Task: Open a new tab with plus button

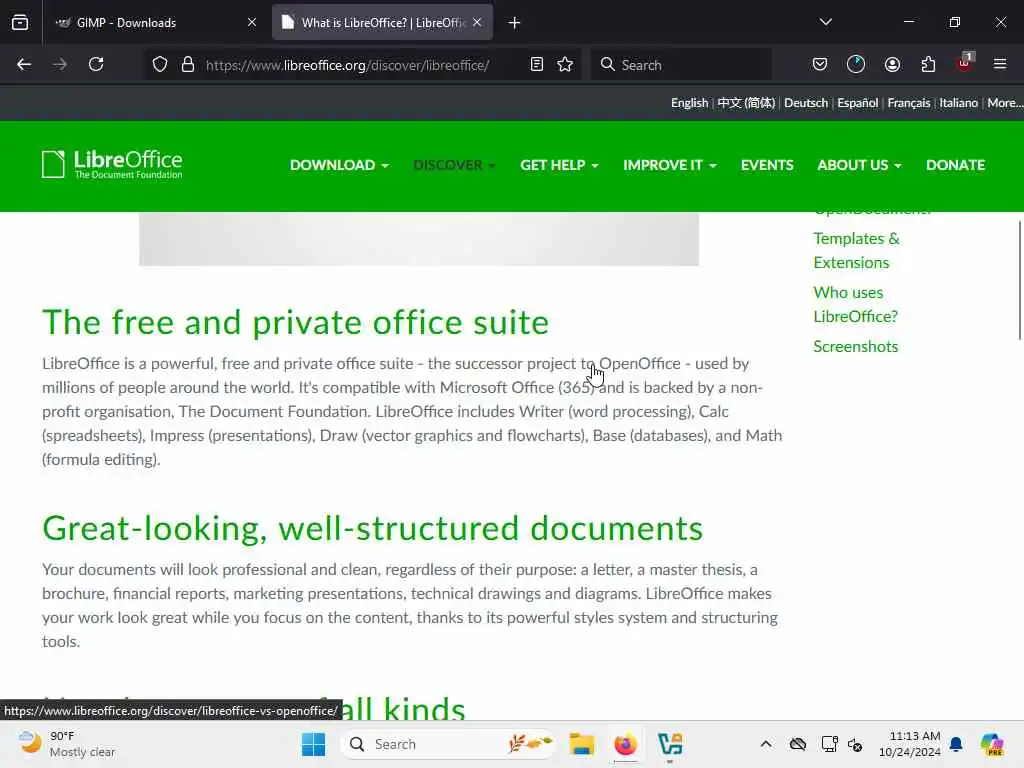Action: click(x=515, y=23)
